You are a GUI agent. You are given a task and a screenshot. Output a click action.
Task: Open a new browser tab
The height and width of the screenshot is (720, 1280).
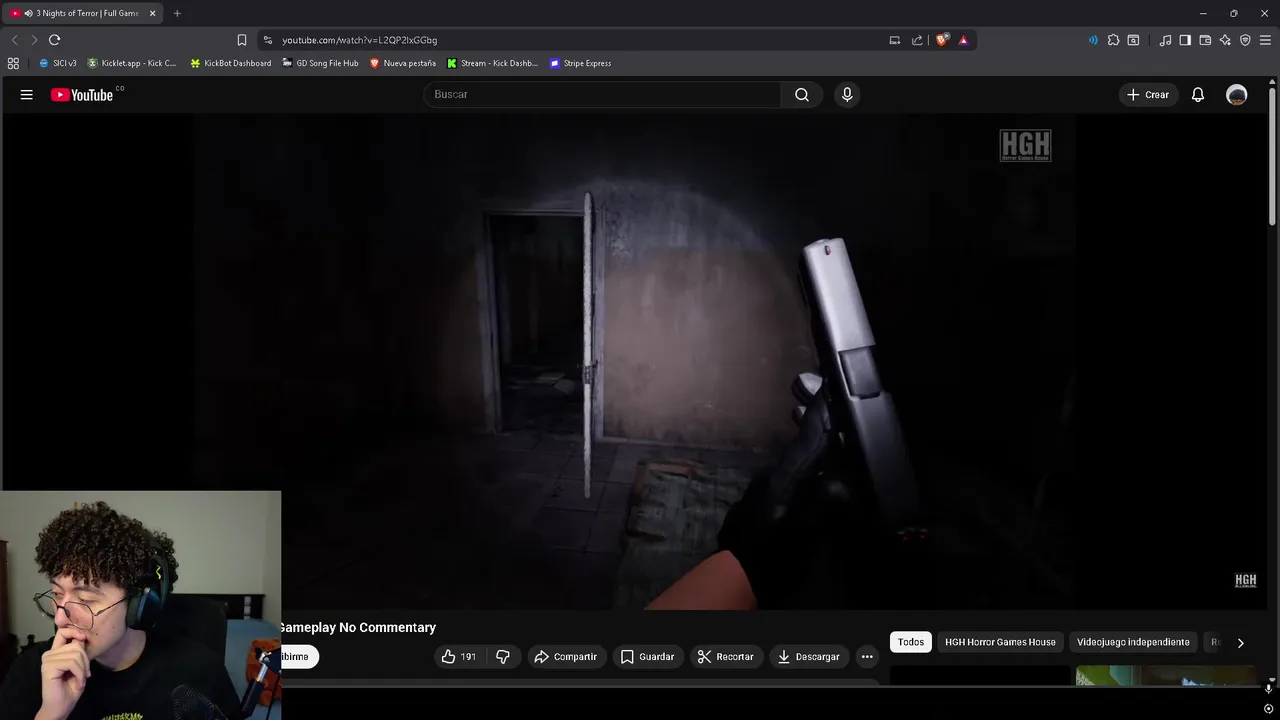177,13
